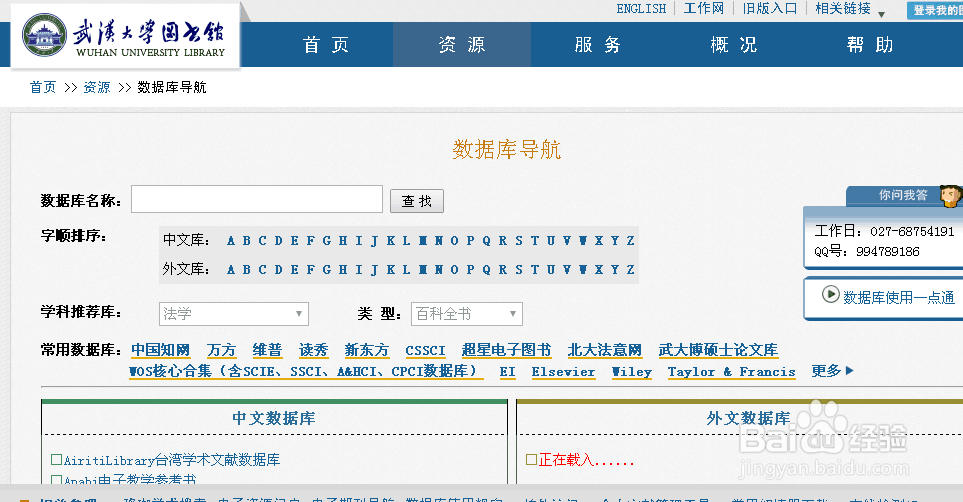963x502 pixels.
Task: Select letter T in the 外文库 row
Action: pos(534,269)
